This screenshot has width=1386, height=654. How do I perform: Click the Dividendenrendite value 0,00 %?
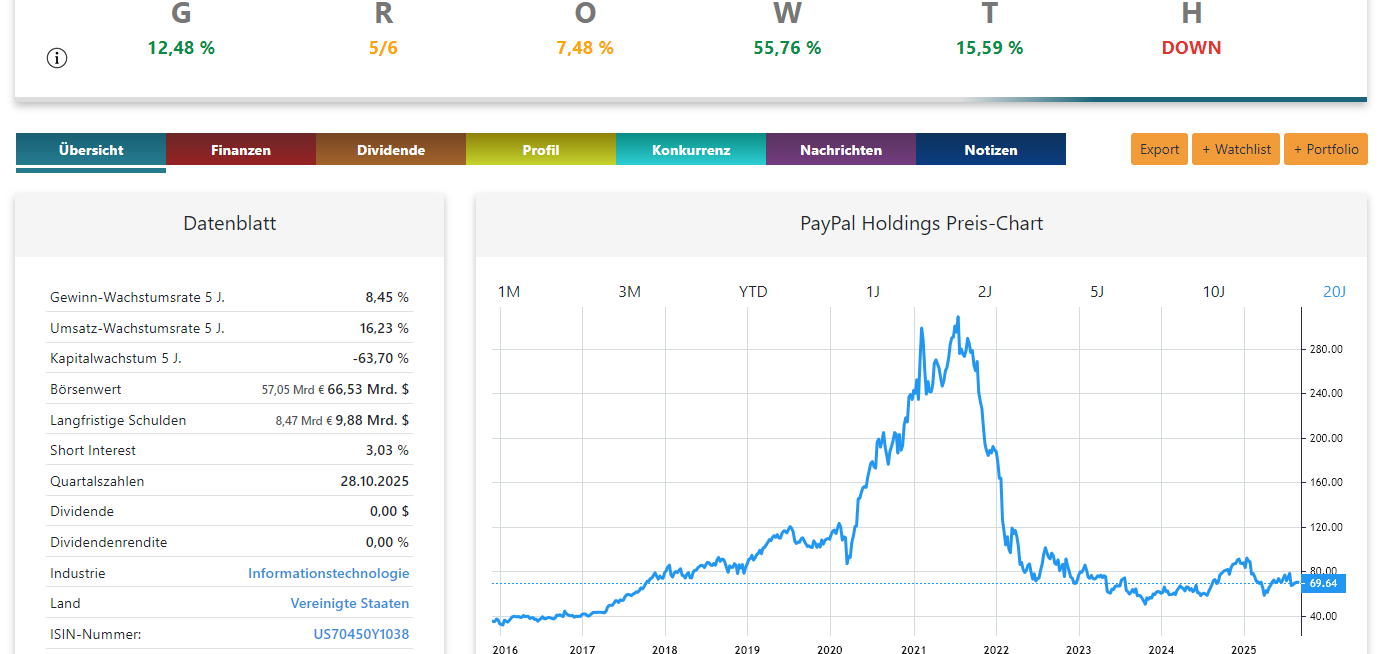[387, 542]
